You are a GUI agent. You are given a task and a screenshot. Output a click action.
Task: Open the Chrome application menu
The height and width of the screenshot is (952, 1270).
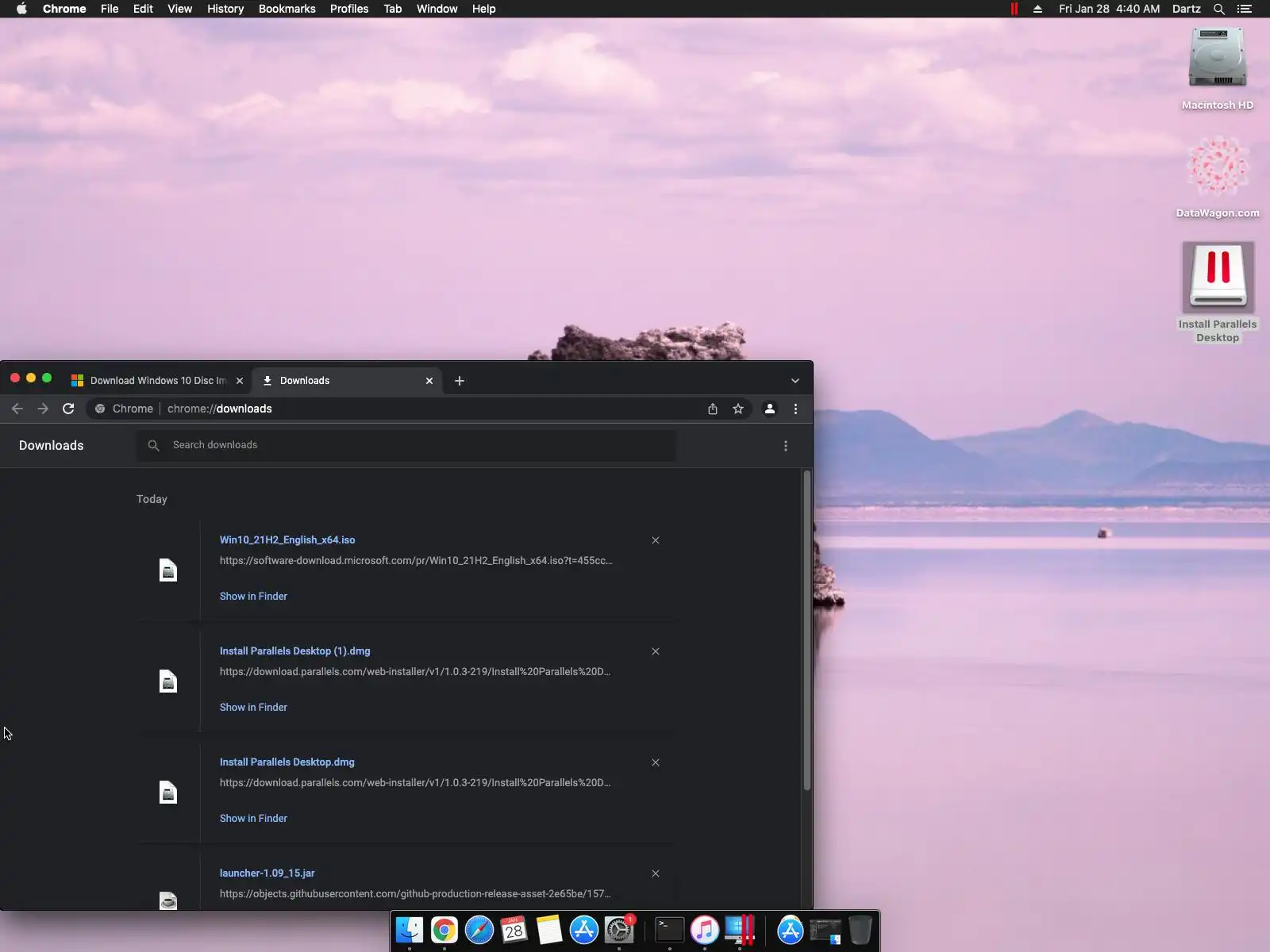64,9
